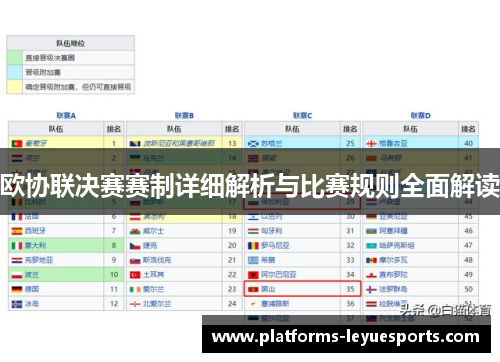Click the Albania flag icon
This screenshot has height=362, width=500.
pos(253,275)
